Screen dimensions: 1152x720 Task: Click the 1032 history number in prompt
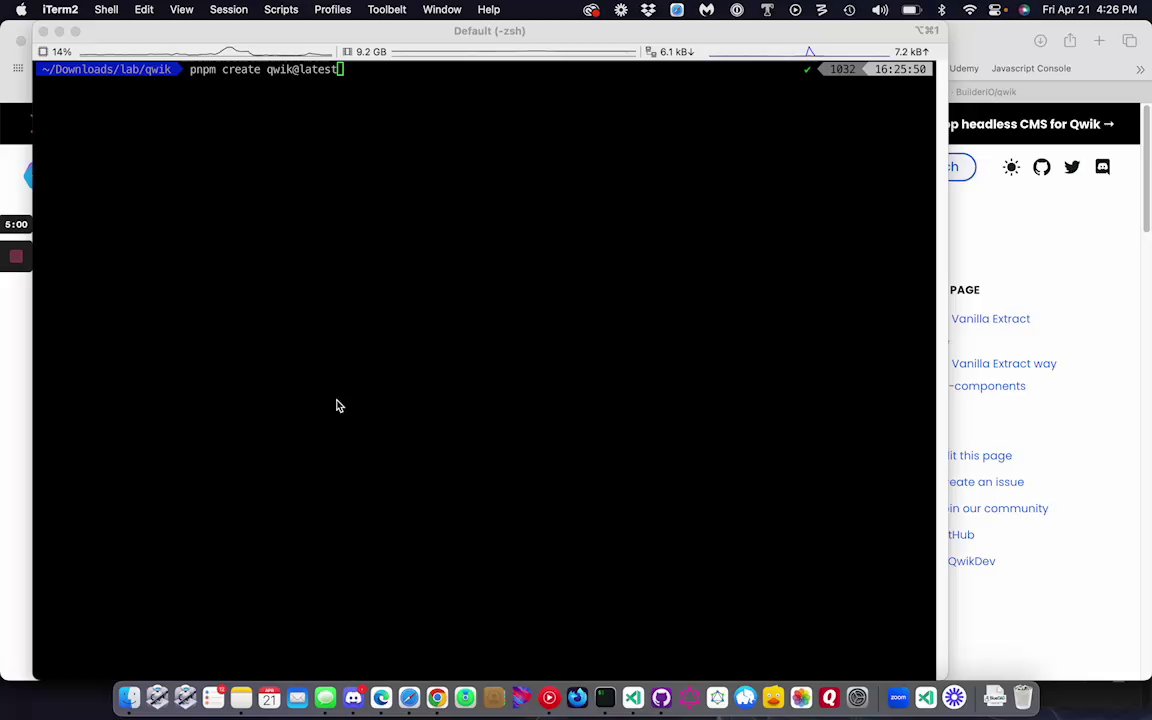pos(842,69)
